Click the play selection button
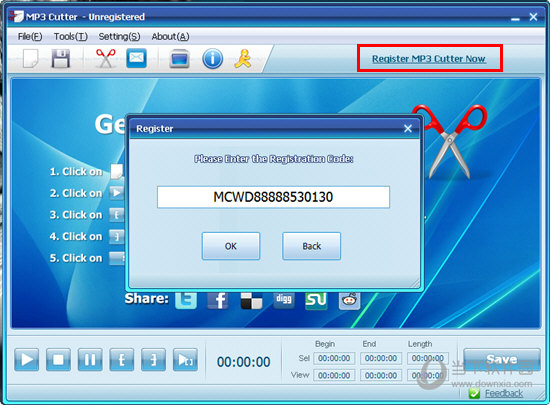Viewport: 550px width, 405px height. 185,359
